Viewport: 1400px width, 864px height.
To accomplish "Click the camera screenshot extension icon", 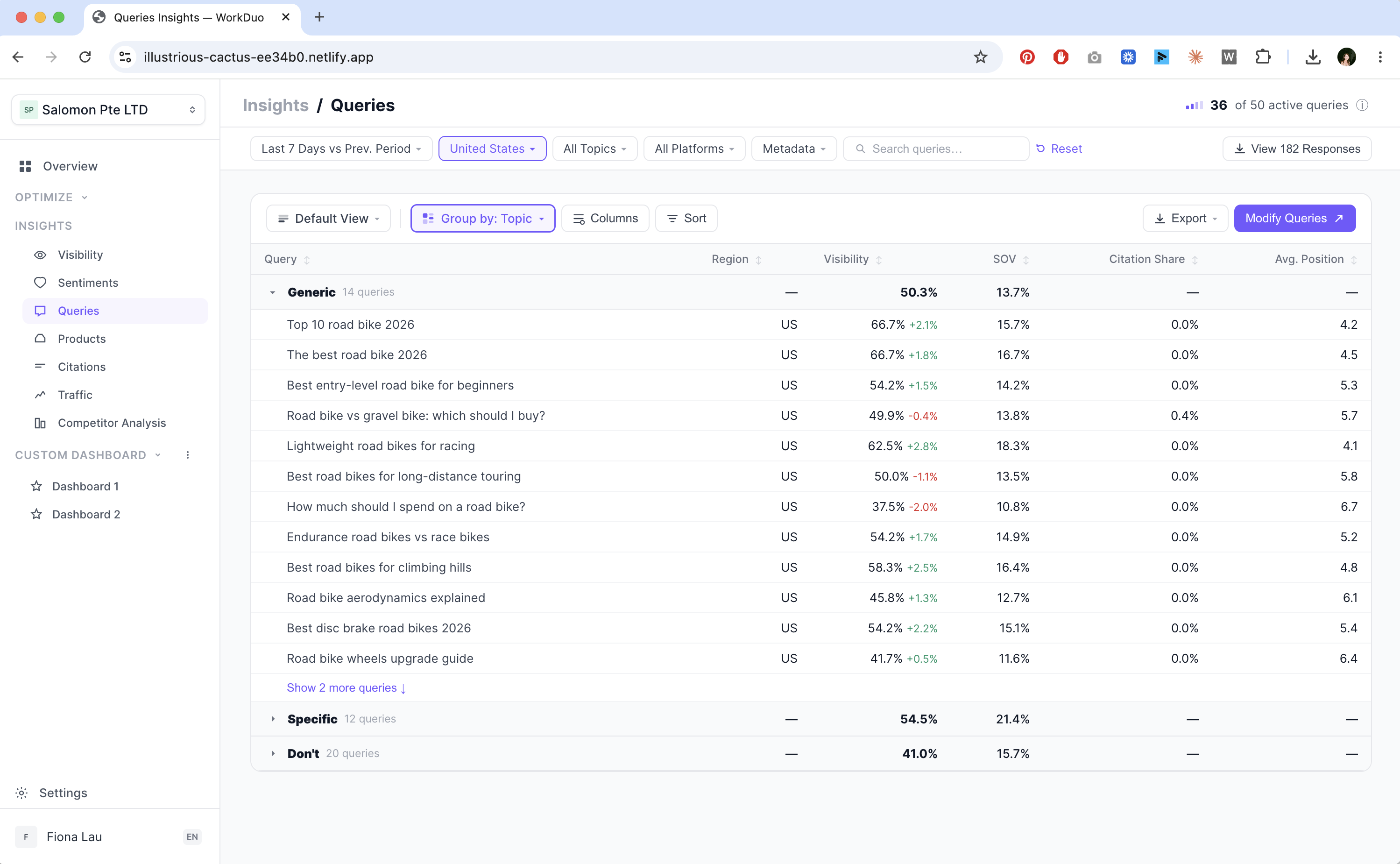I will pyautogui.click(x=1095, y=57).
